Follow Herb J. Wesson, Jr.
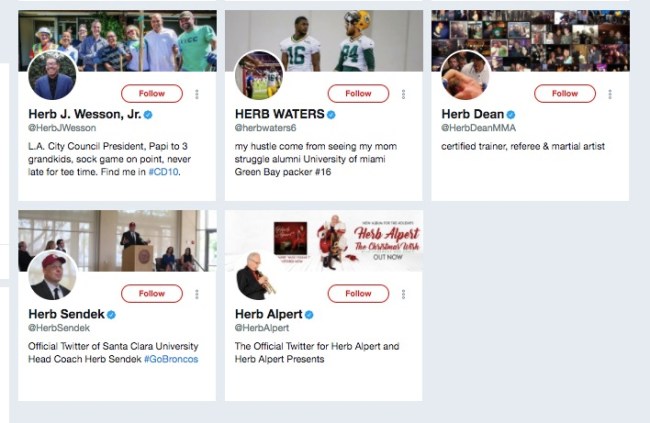 (x=152, y=93)
